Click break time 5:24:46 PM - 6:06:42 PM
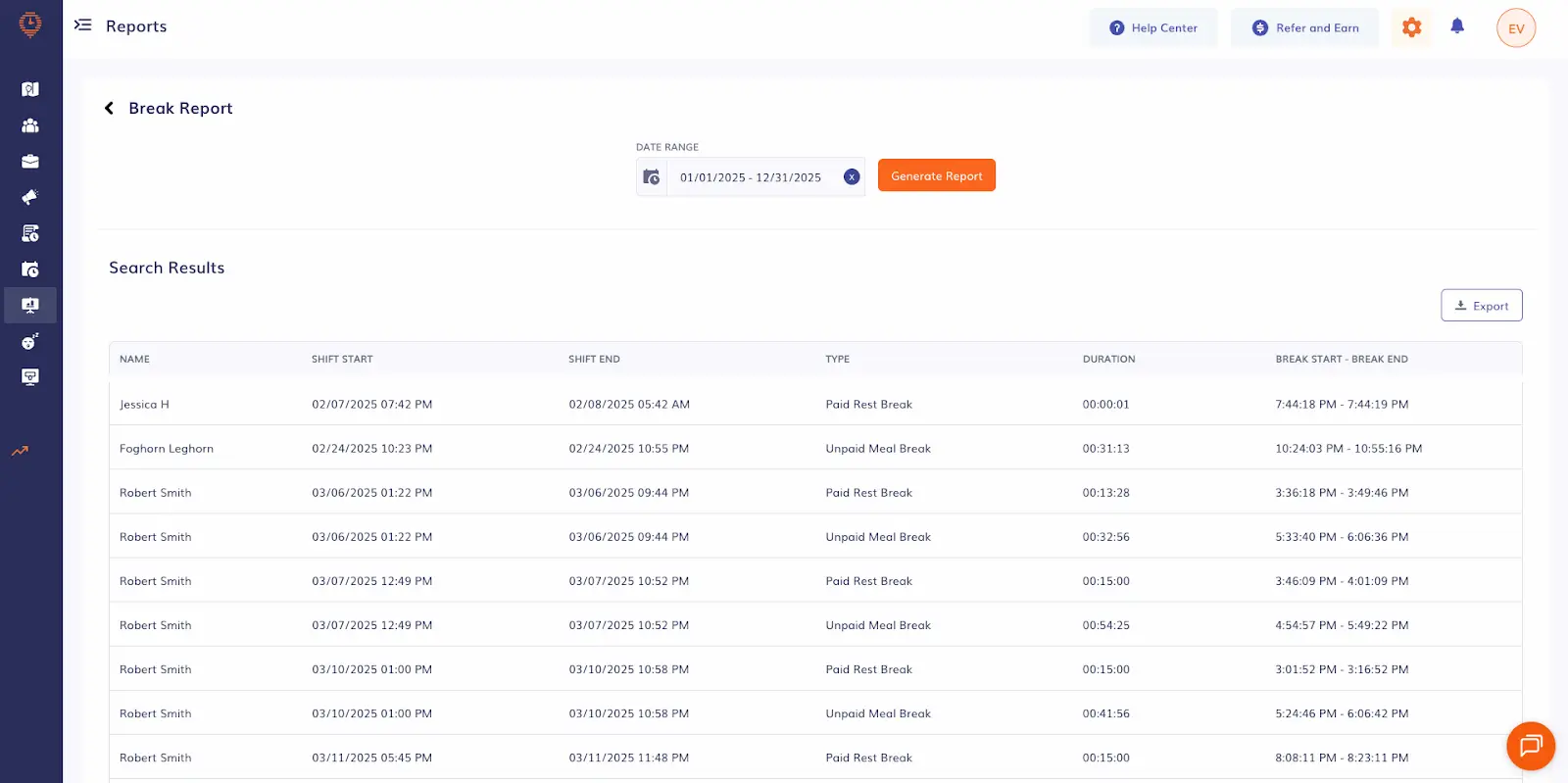 tap(1342, 713)
